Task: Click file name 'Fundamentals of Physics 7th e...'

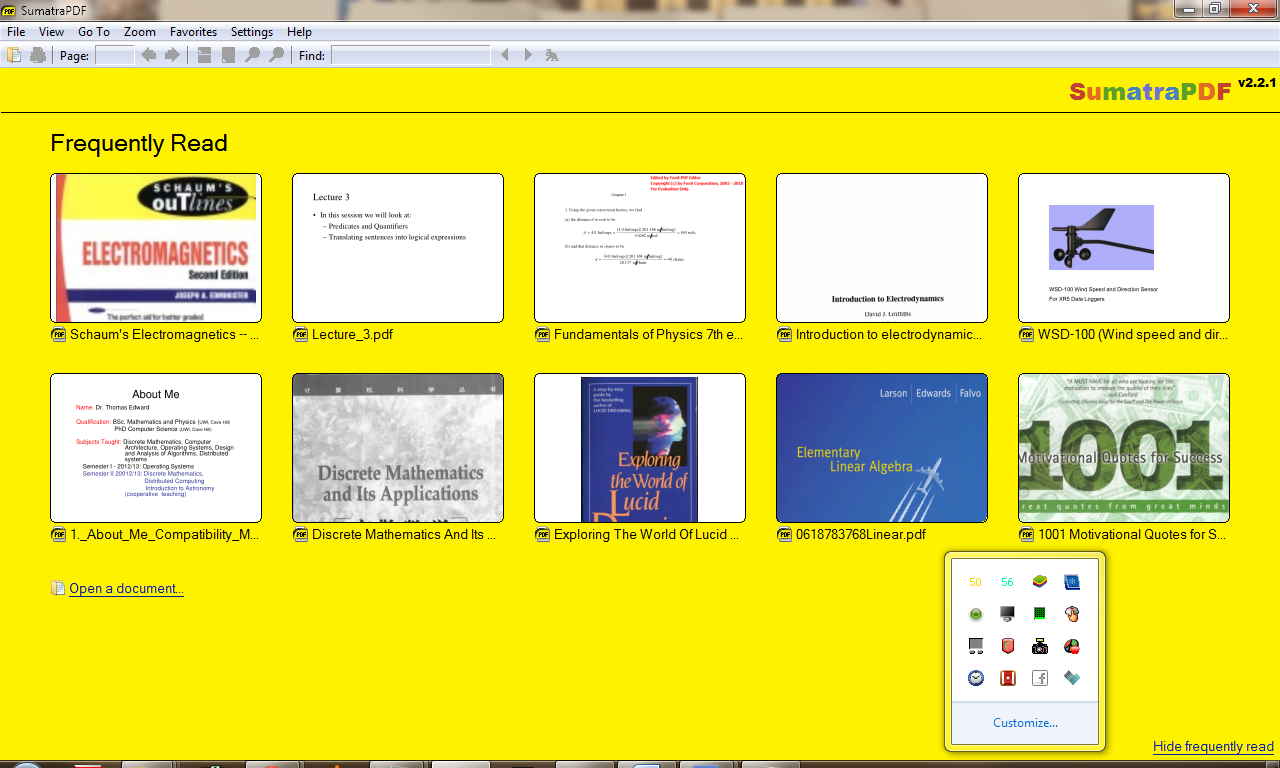Action: tap(649, 335)
